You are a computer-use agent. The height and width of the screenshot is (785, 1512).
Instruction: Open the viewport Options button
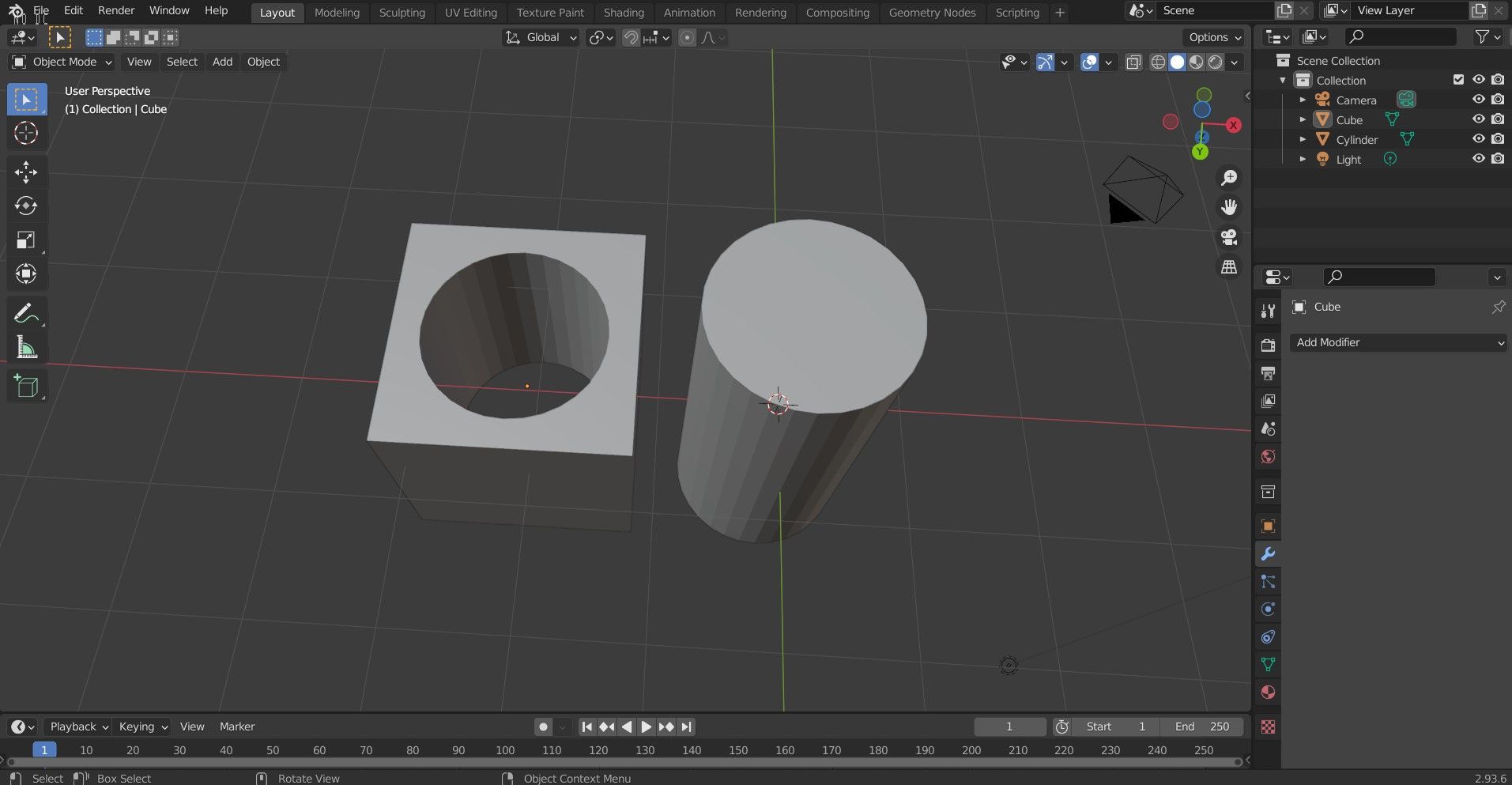(x=1213, y=37)
